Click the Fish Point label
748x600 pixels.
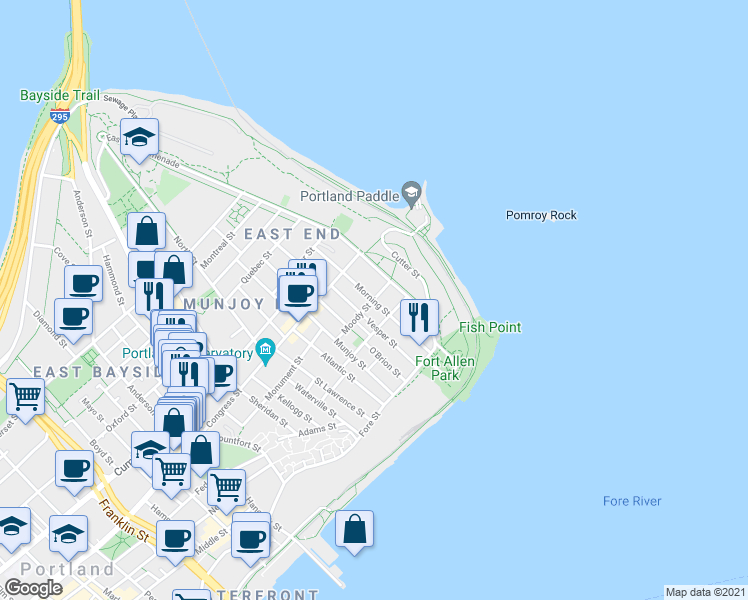click(490, 327)
